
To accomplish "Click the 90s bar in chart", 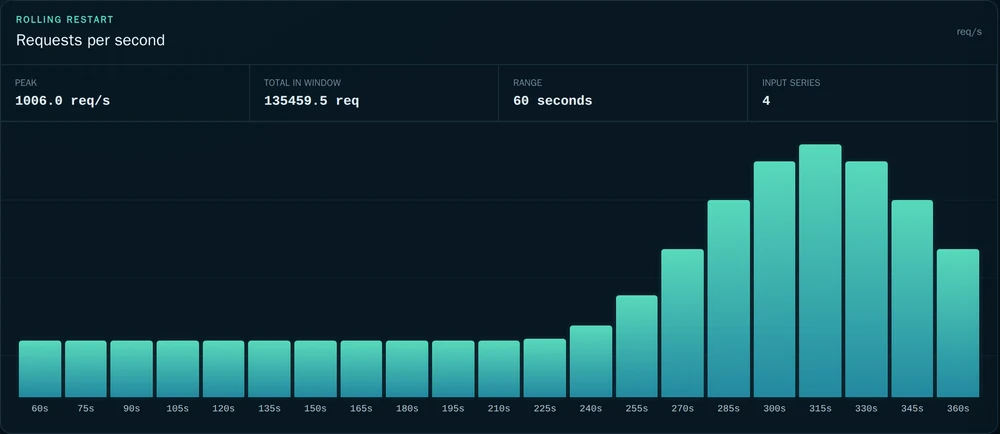I will coord(131,369).
